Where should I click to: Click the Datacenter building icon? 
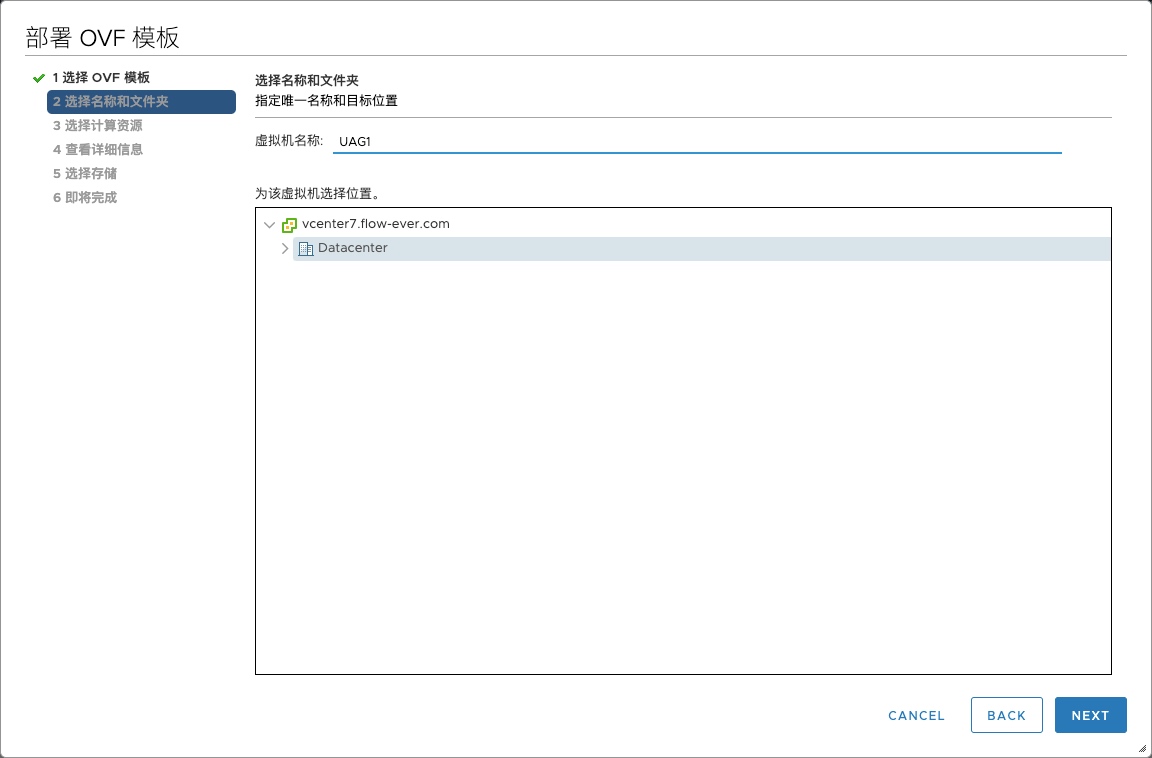(x=306, y=249)
